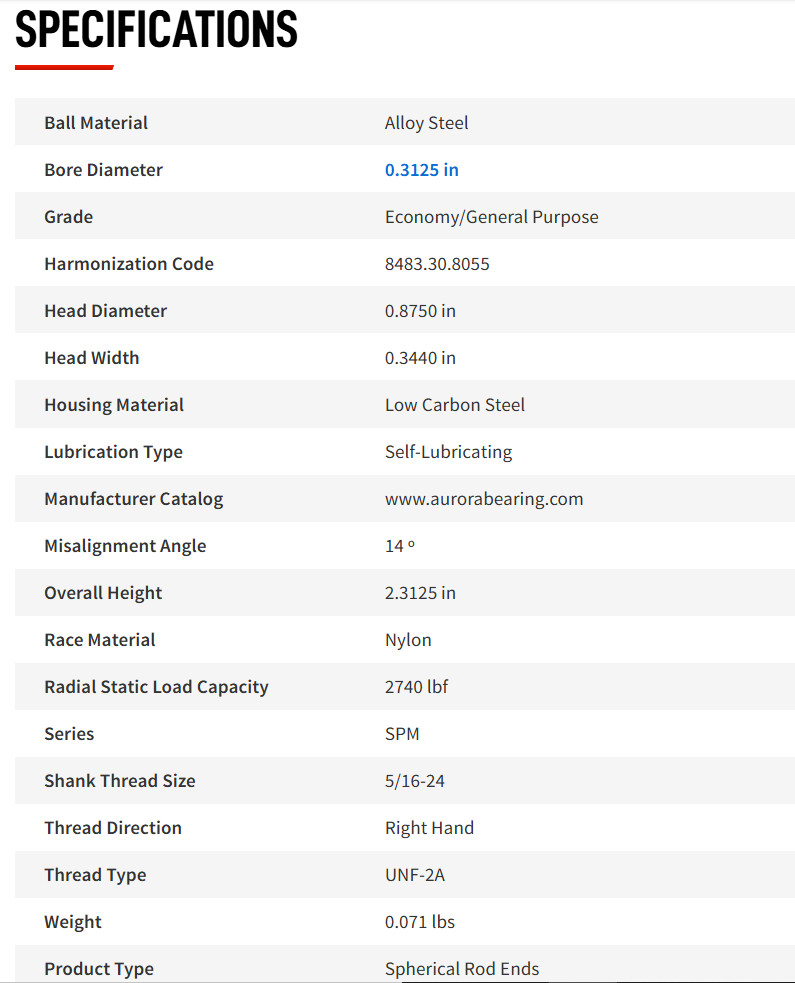Click the Radial Static Load Capacity label
The width and height of the screenshot is (795, 983).
[x=156, y=687]
